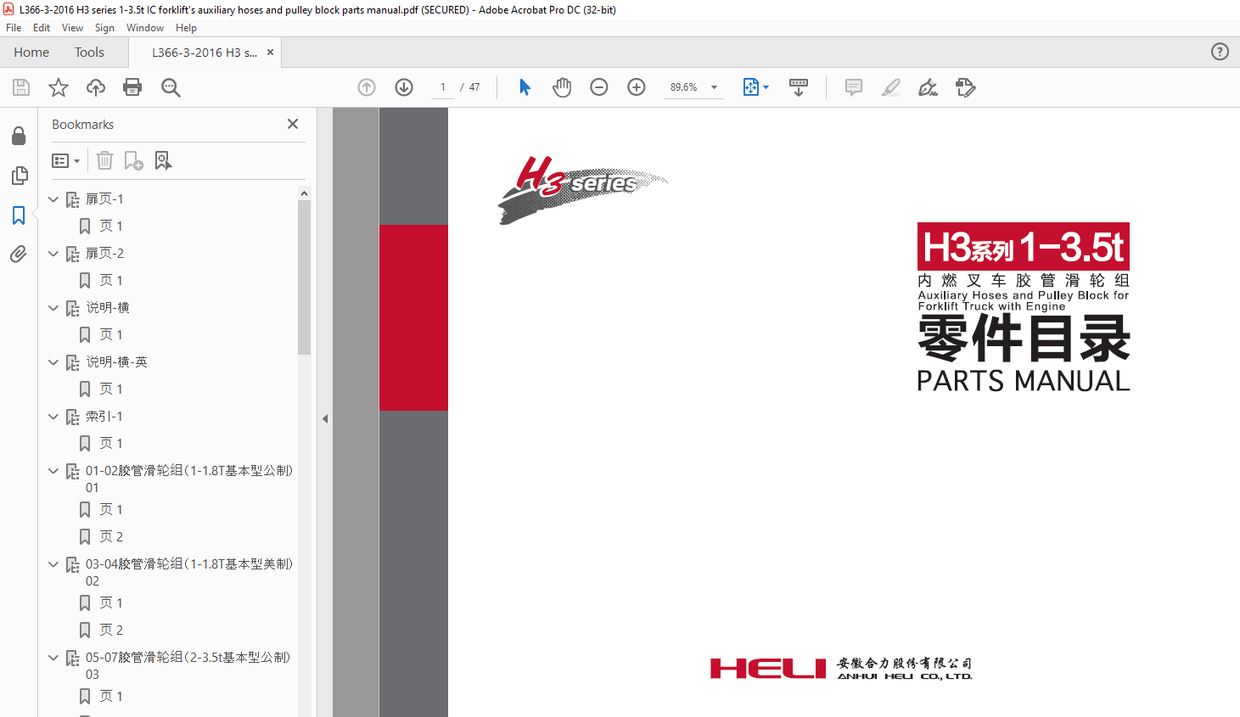Viewport: 1240px width, 717px height.
Task: Open the zoom percentage dropdown
Action: (713, 87)
